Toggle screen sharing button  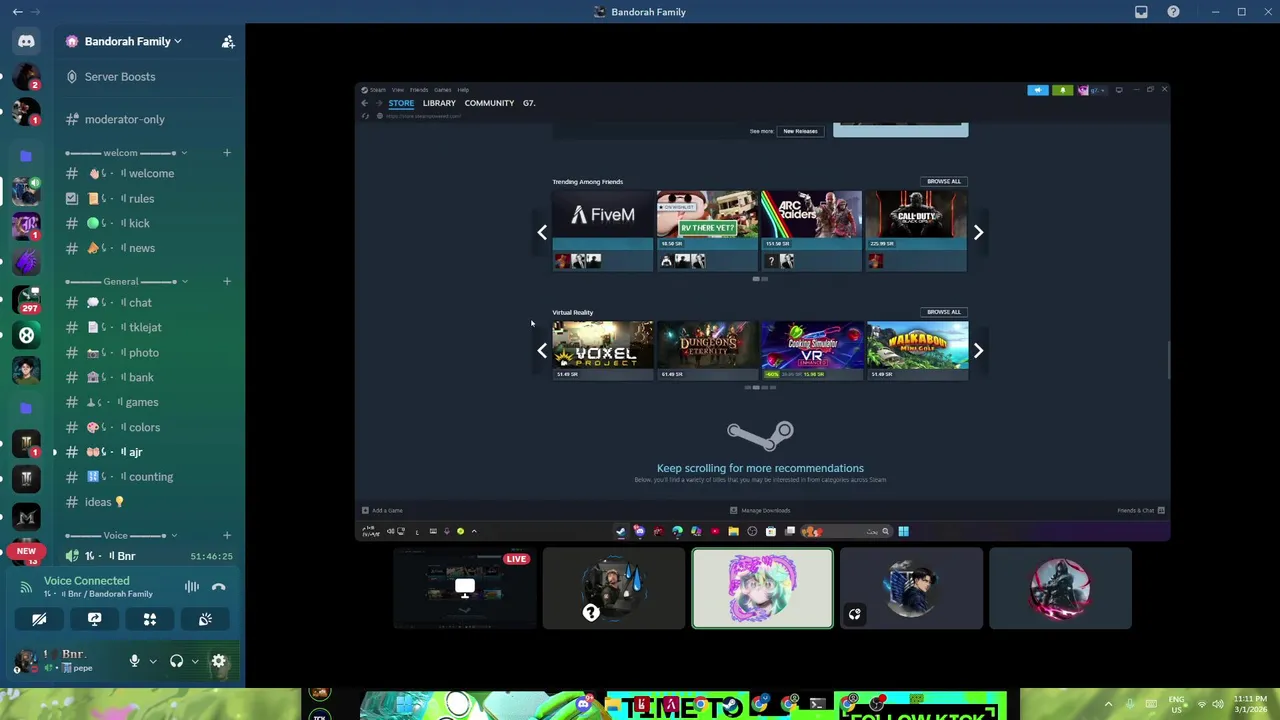(94, 619)
